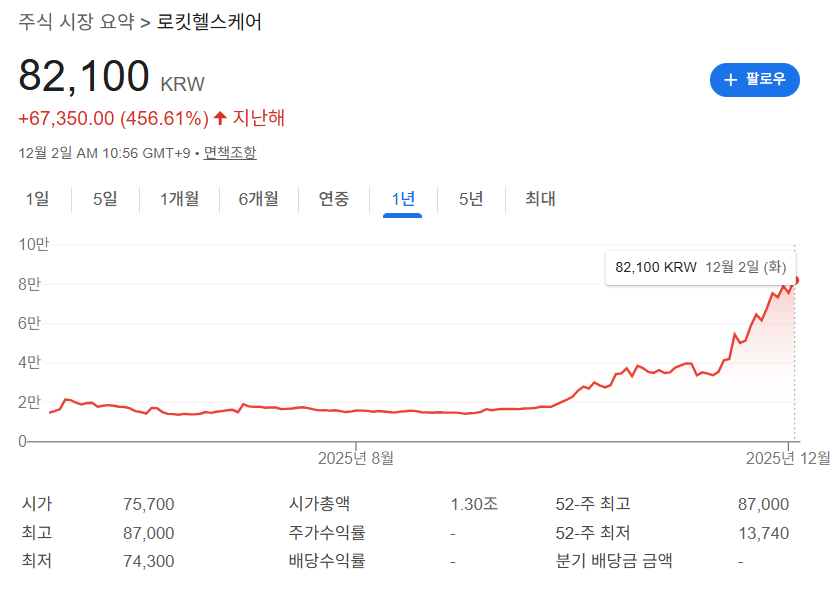Click the 2025년 8월 axis label
Viewport: 835px width, 589px height.
point(356,458)
